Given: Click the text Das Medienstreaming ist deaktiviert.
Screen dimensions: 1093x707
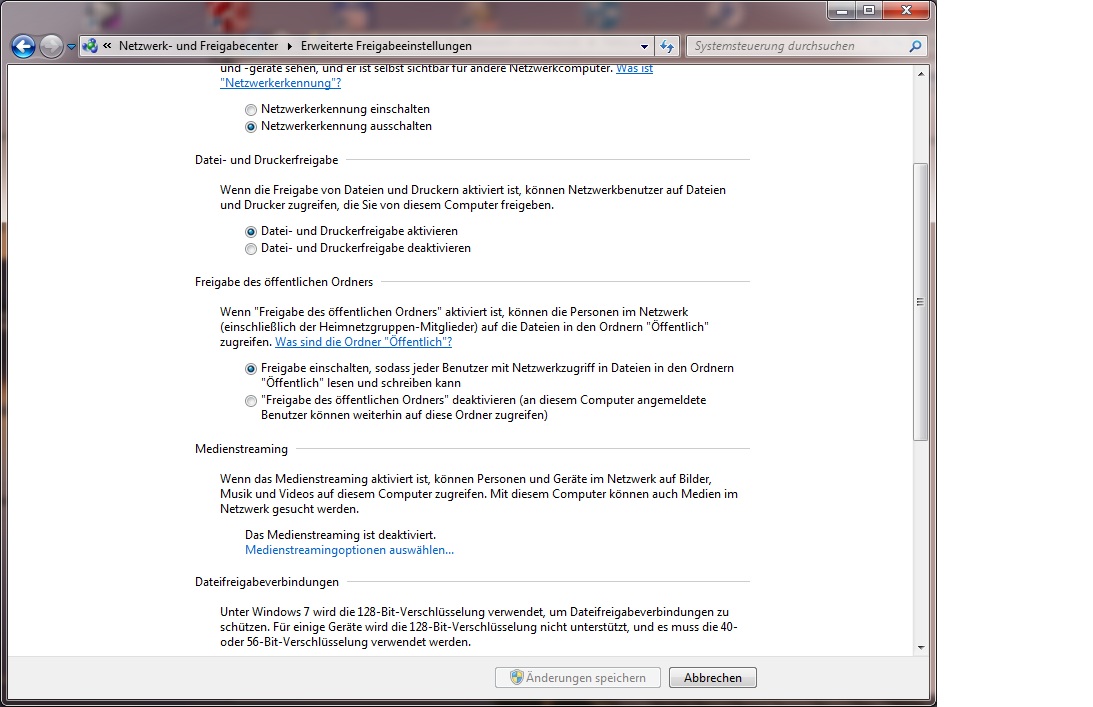Looking at the screenshot, I should coord(340,535).
